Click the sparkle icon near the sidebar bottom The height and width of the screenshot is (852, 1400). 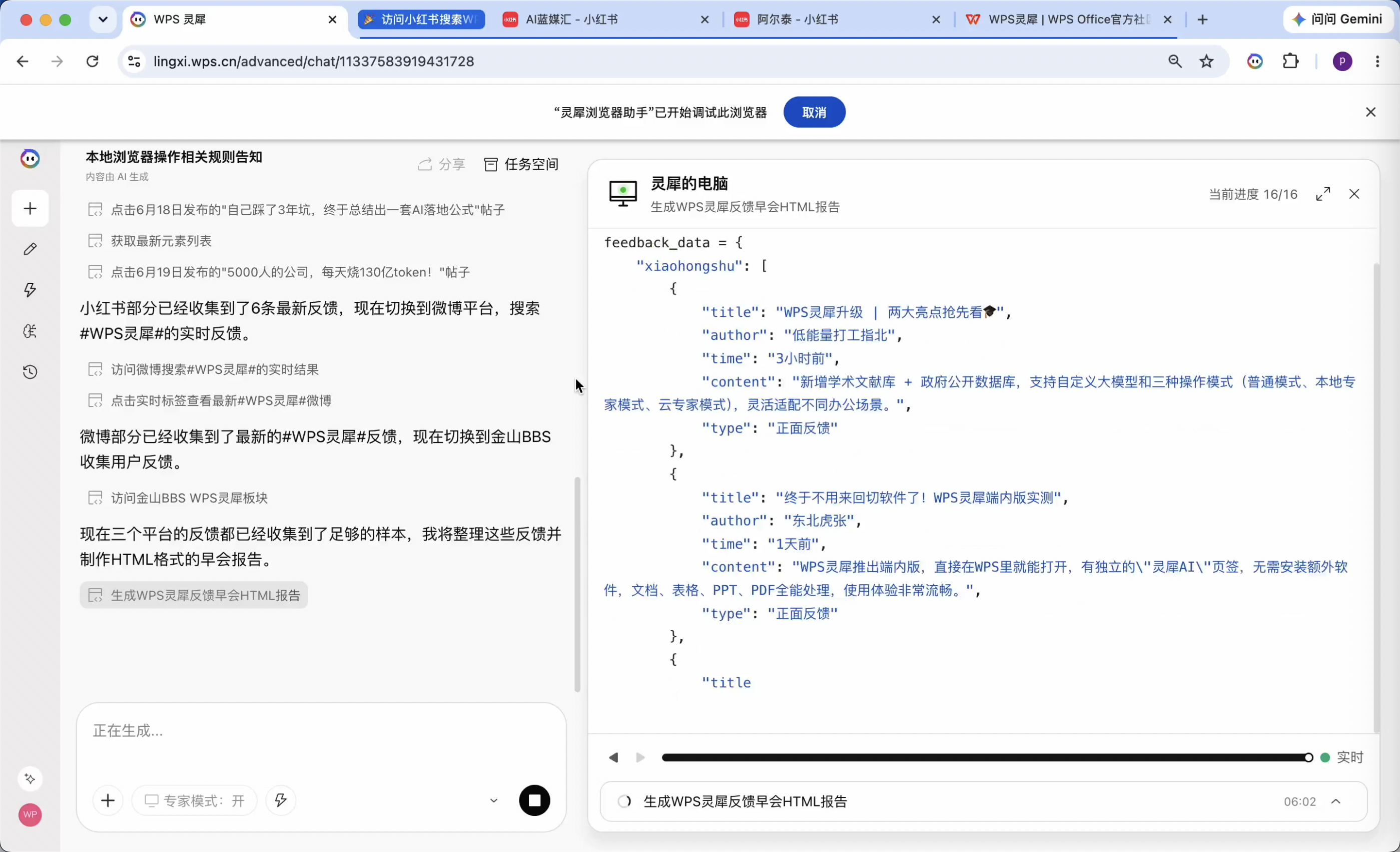click(30, 779)
